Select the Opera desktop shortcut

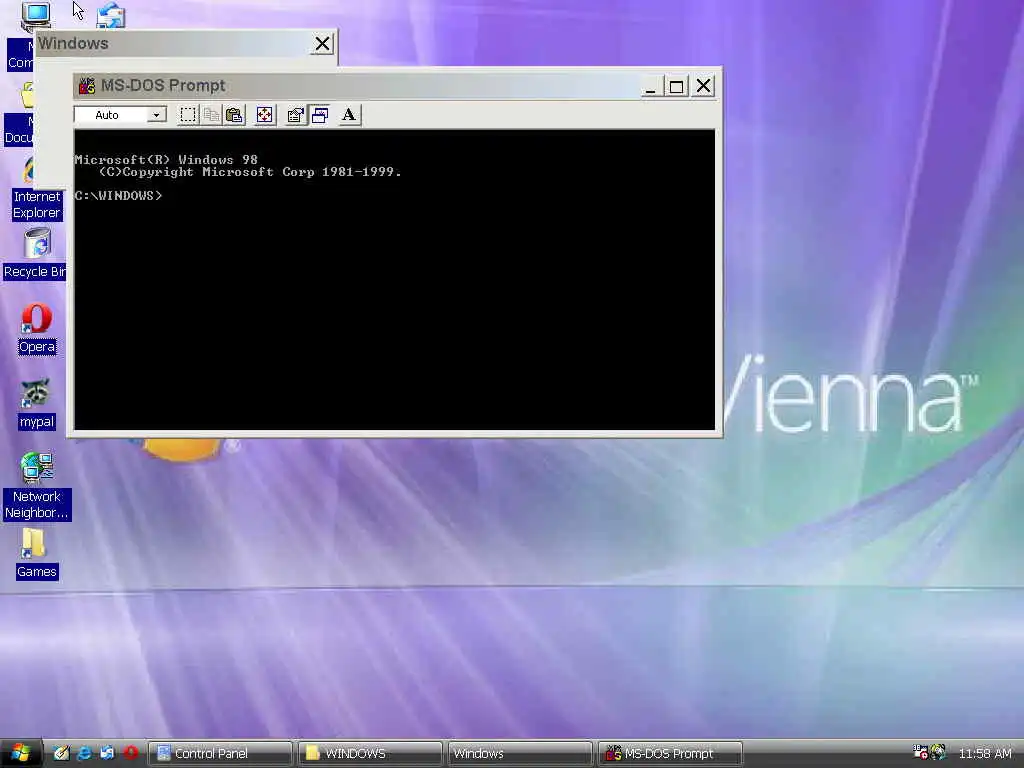coord(37,329)
